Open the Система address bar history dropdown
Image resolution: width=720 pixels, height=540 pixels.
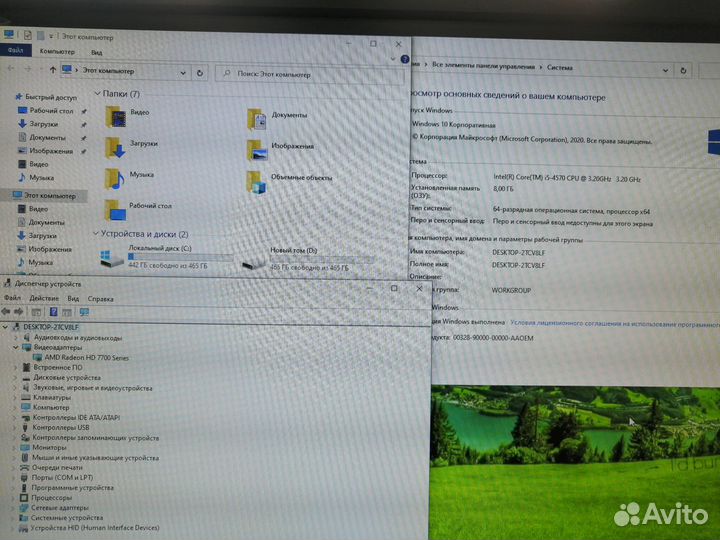665,70
